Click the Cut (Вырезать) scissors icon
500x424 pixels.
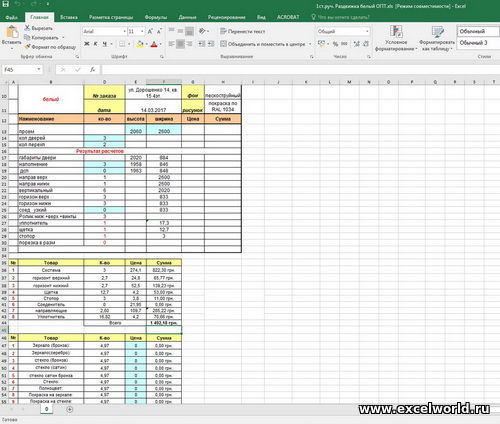pos(28,28)
